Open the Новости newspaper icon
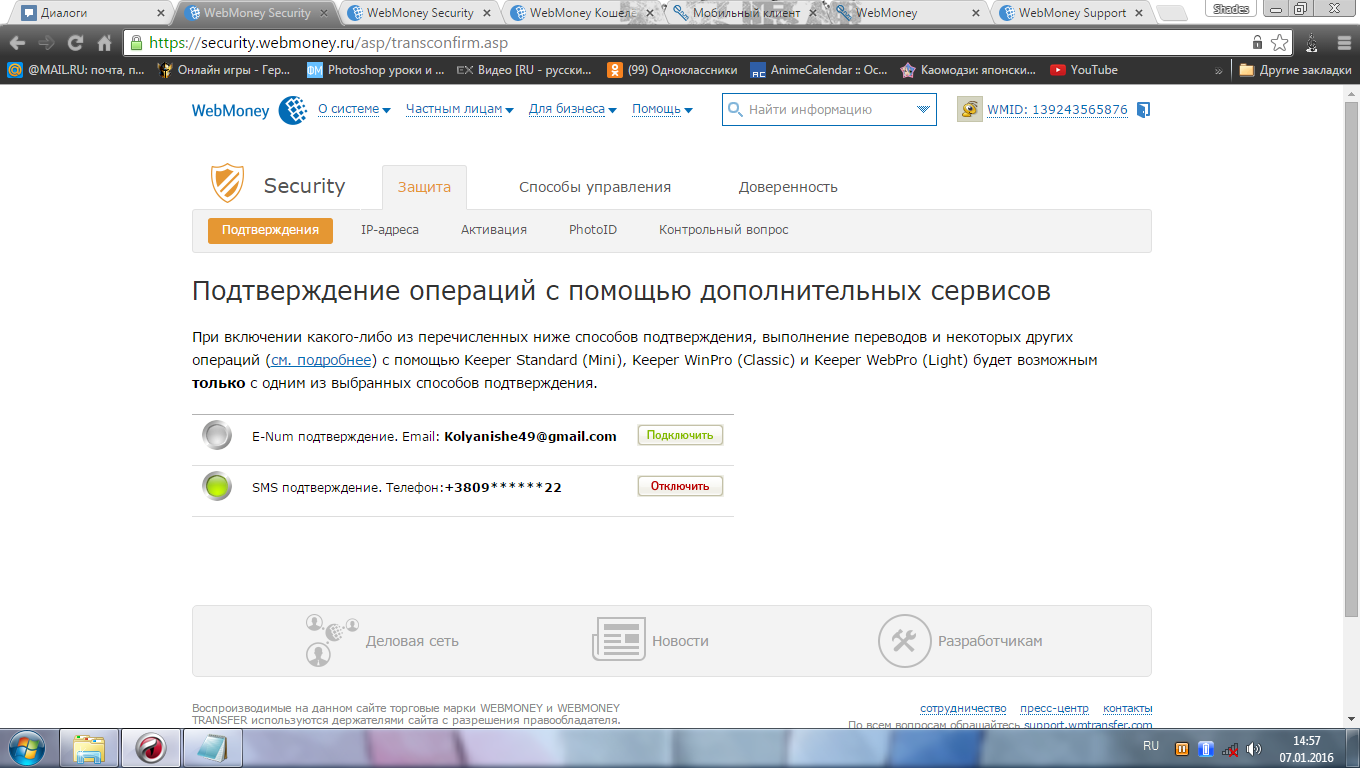 [x=619, y=640]
